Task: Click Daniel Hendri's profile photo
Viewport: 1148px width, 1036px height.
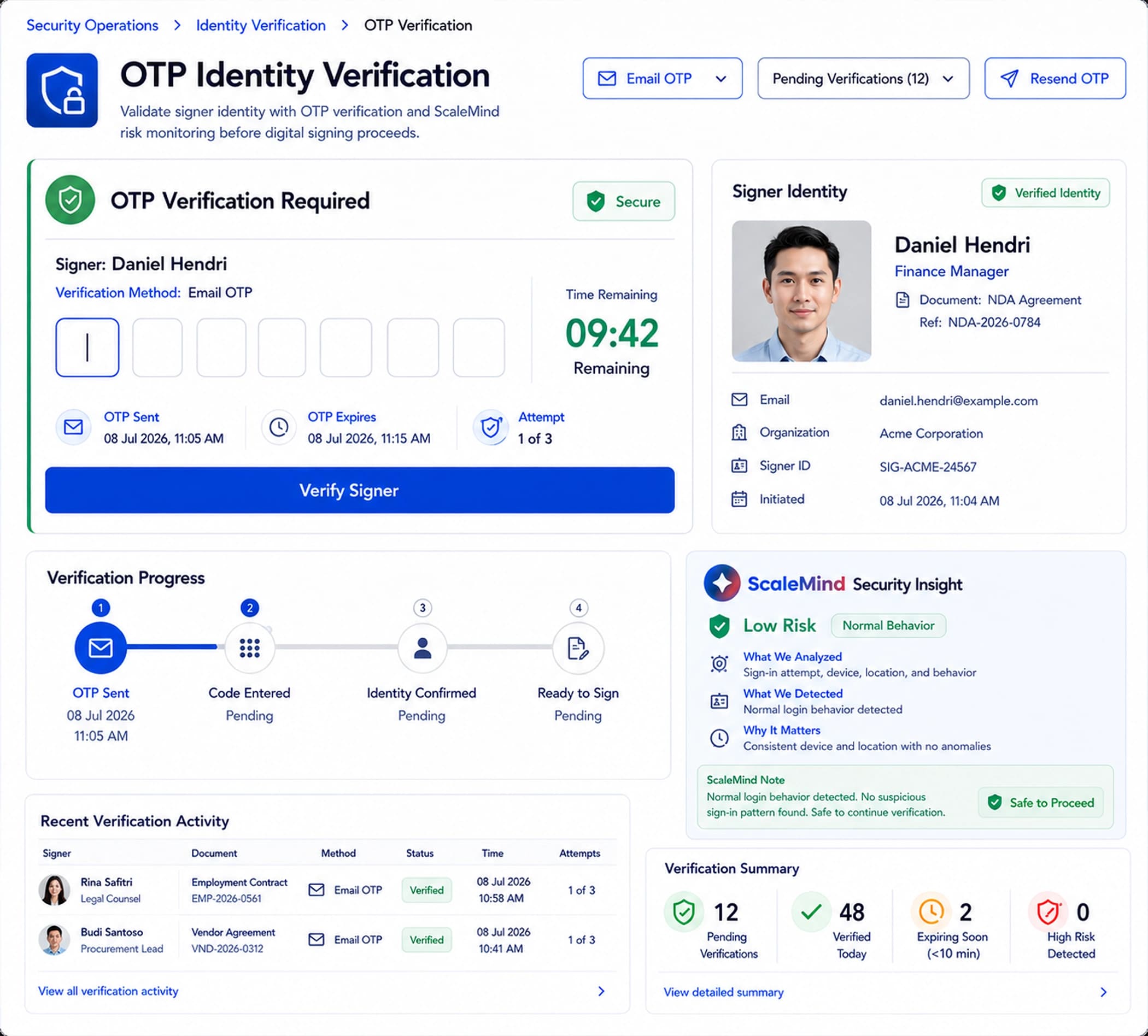Action: pyautogui.click(x=801, y=291)
